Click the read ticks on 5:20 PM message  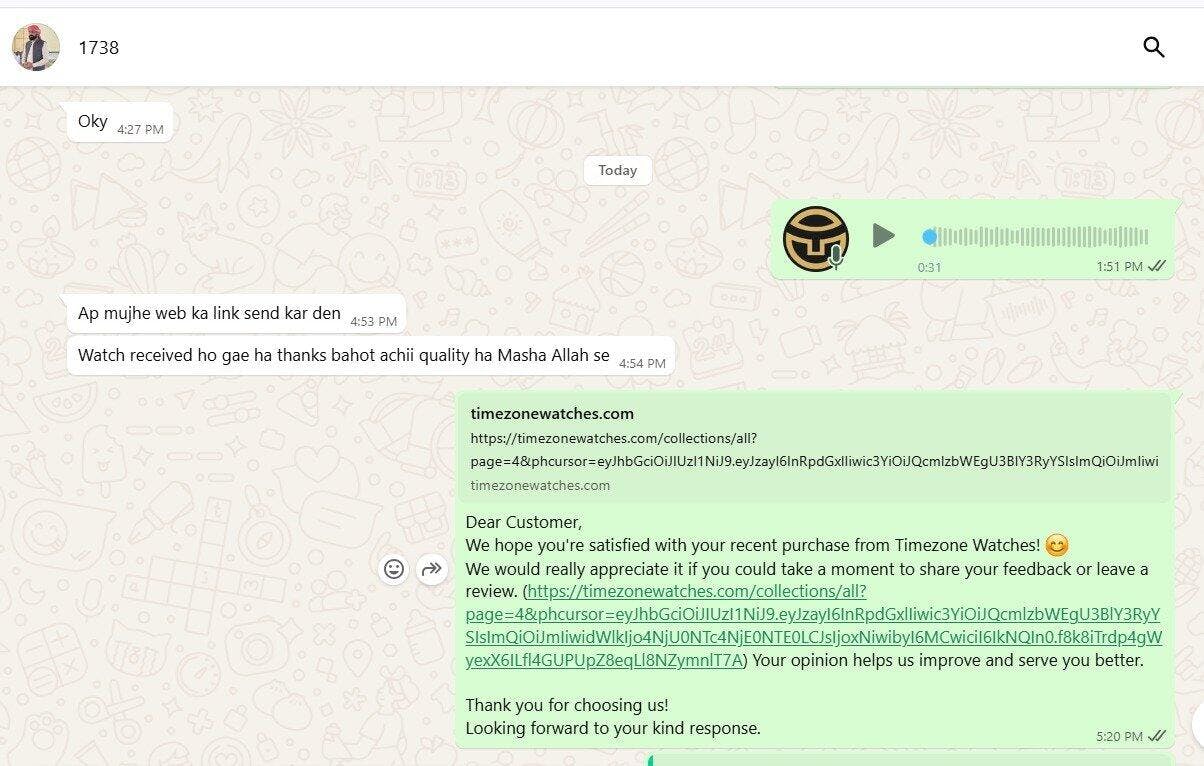(x=1157, y=735)
